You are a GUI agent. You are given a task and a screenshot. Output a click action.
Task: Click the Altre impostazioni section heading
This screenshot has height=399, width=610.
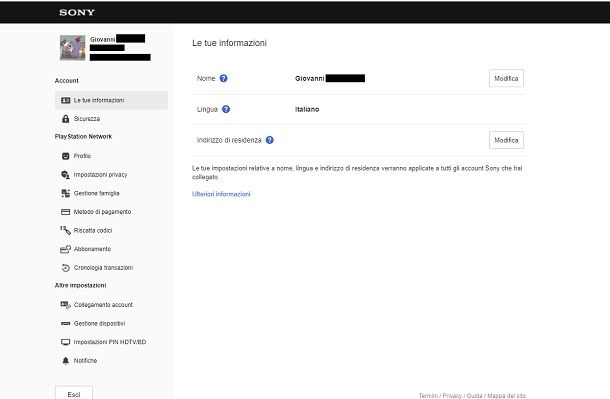coord(81,285)
